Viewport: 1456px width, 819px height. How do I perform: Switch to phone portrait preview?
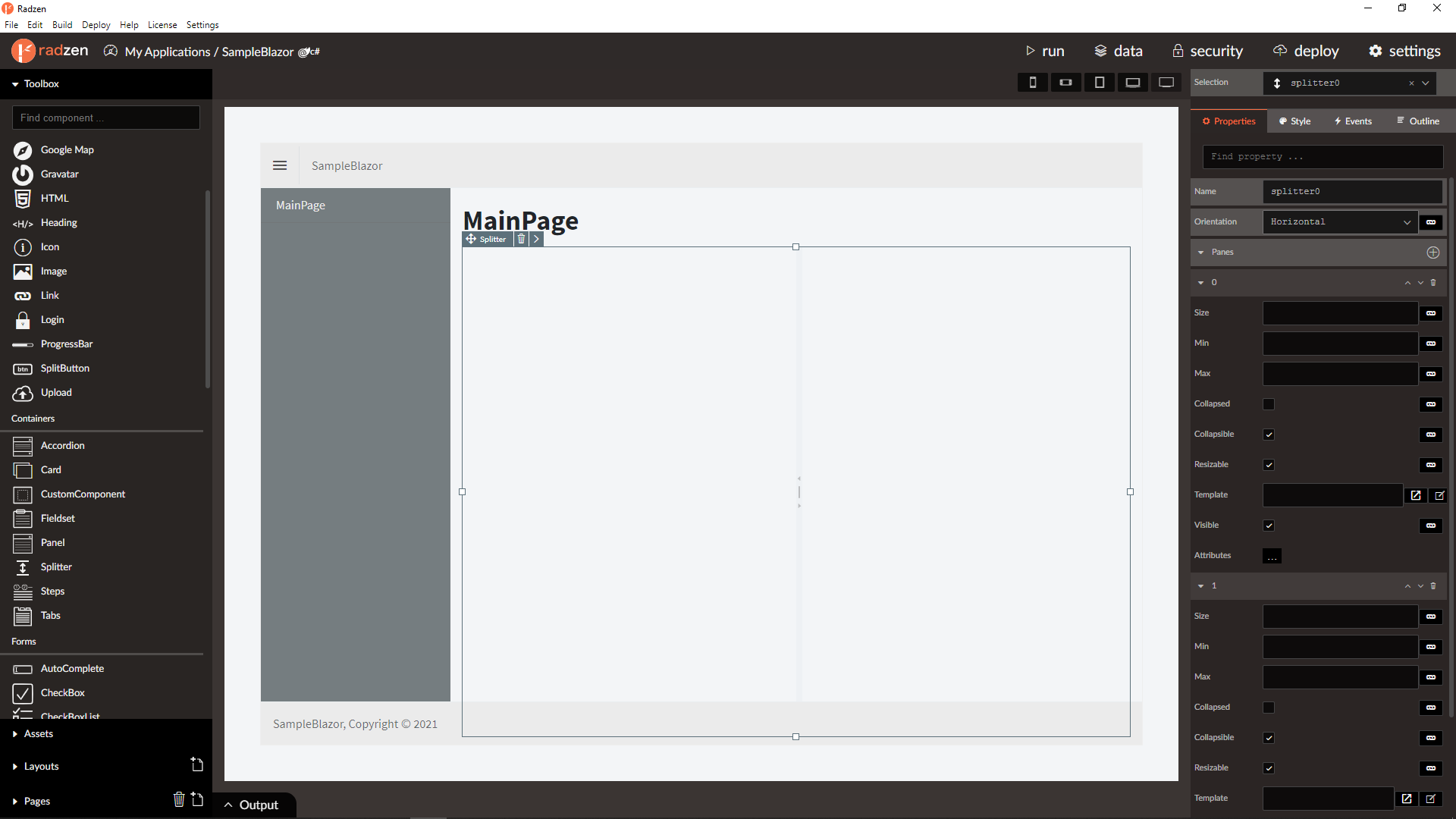[1032, 83]
